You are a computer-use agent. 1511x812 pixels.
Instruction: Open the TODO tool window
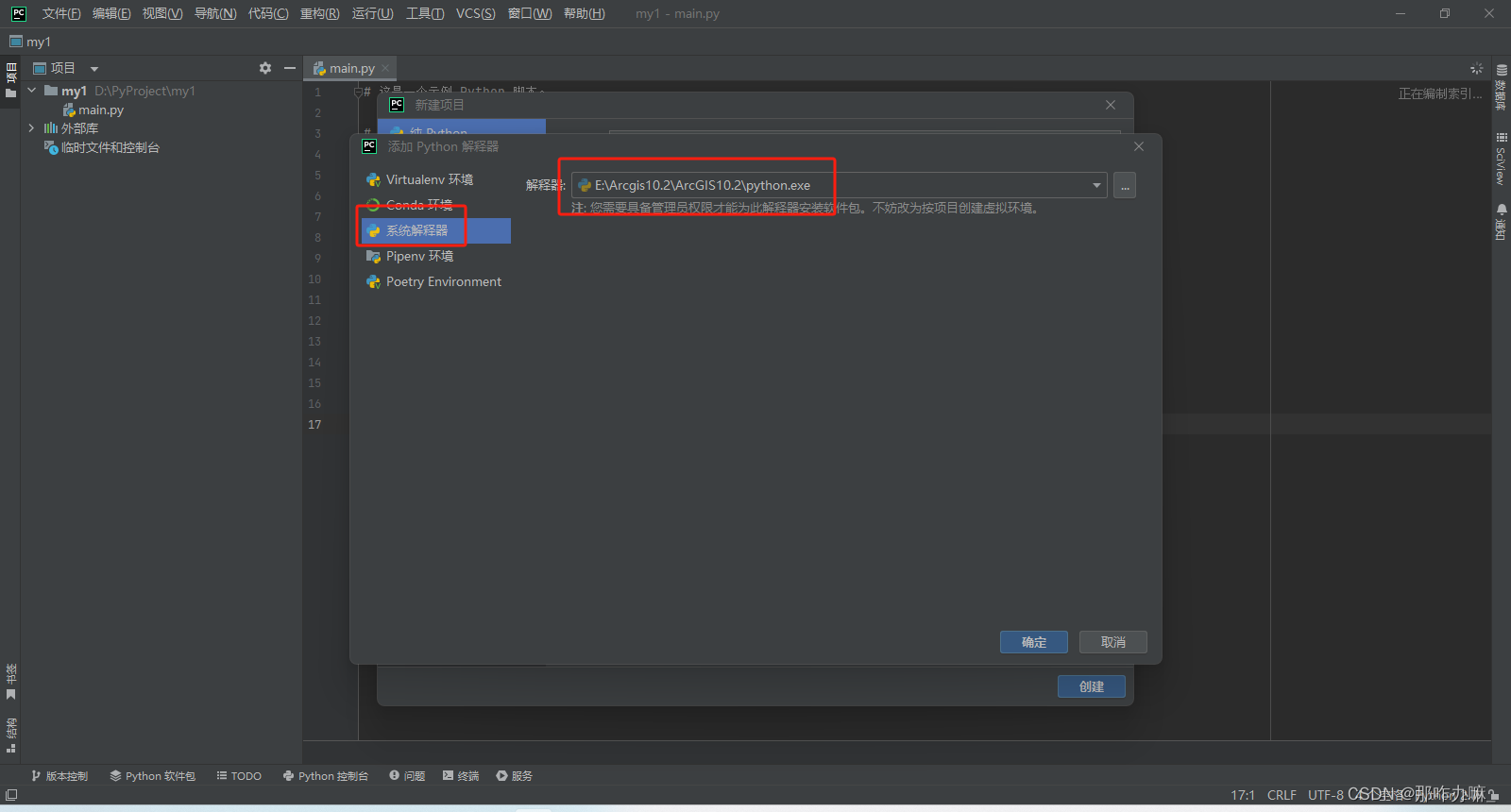pos(239,776)
